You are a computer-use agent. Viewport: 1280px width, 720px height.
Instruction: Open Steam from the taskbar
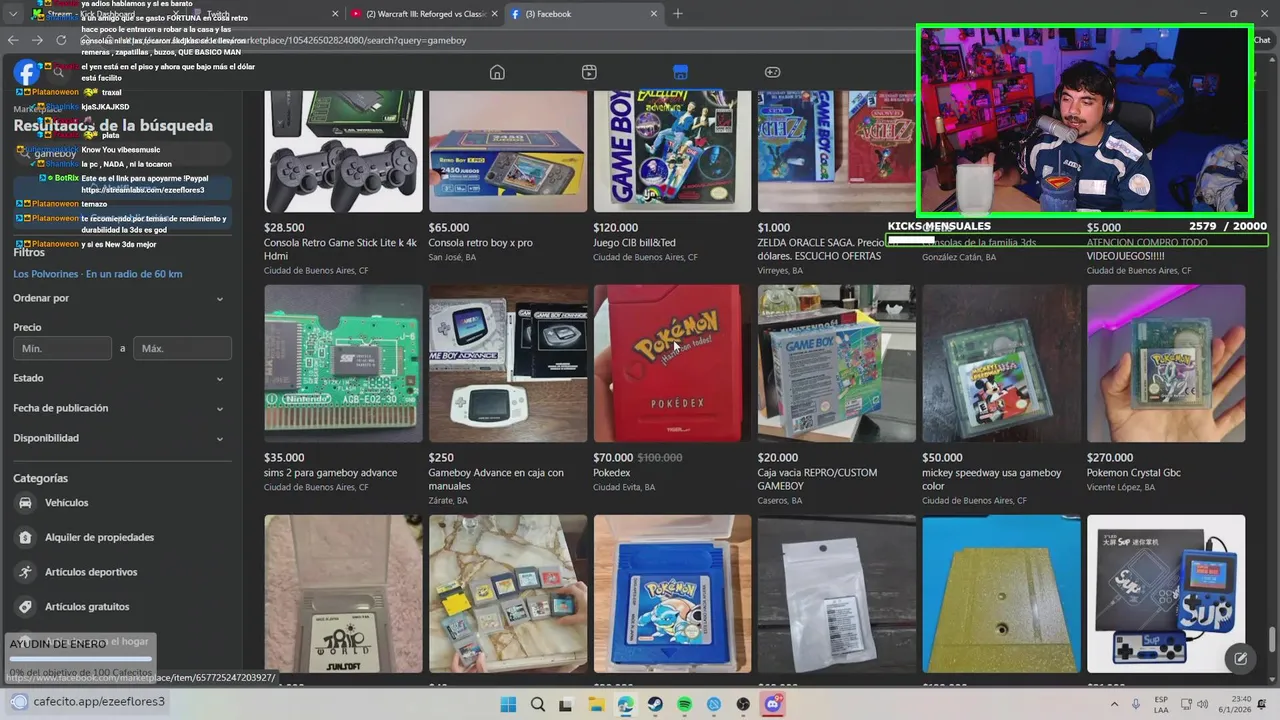pyautogui.click(x=655, y=704)
